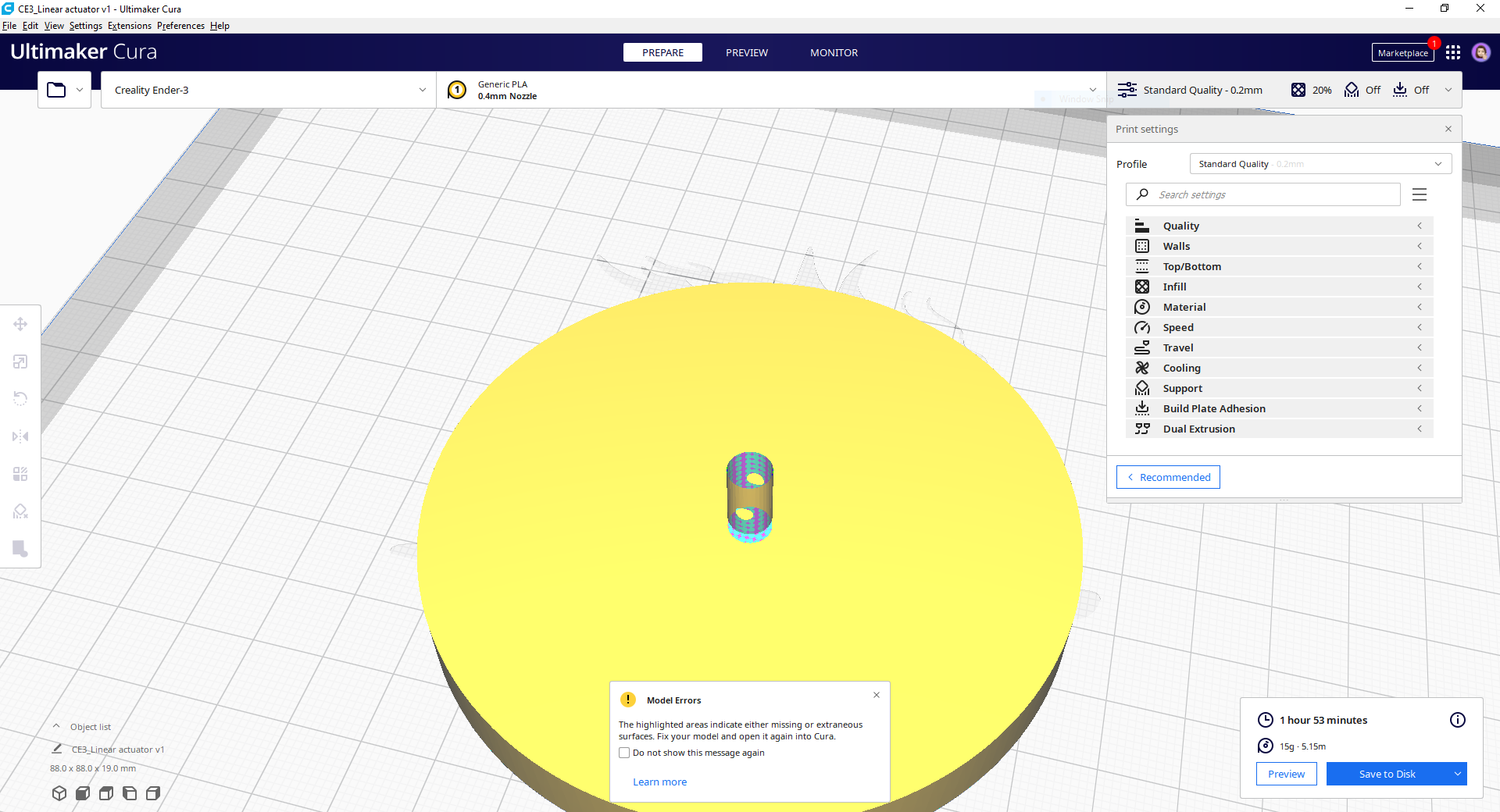Toggle build plate adhesion setting

(x=1412, y=90)
